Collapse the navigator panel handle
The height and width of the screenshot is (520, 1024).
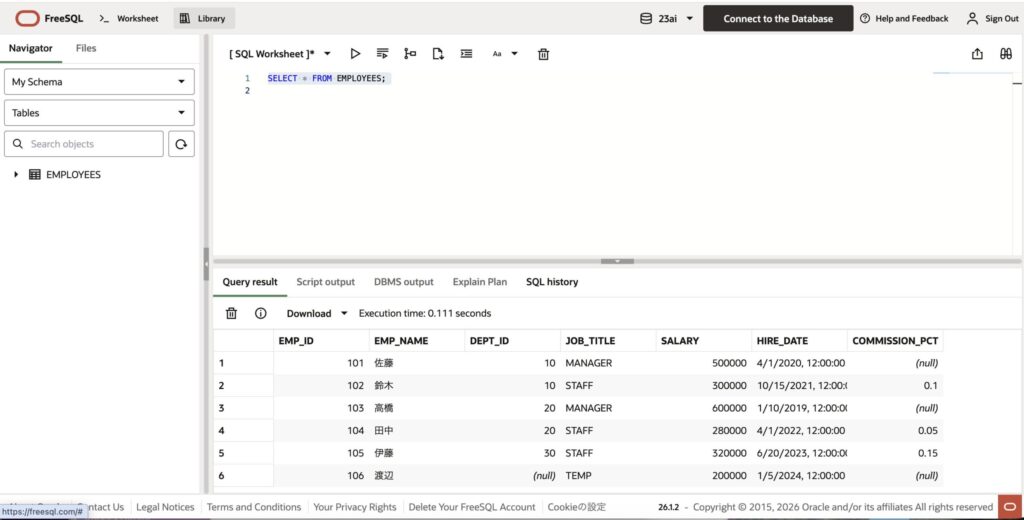[206, 264]
